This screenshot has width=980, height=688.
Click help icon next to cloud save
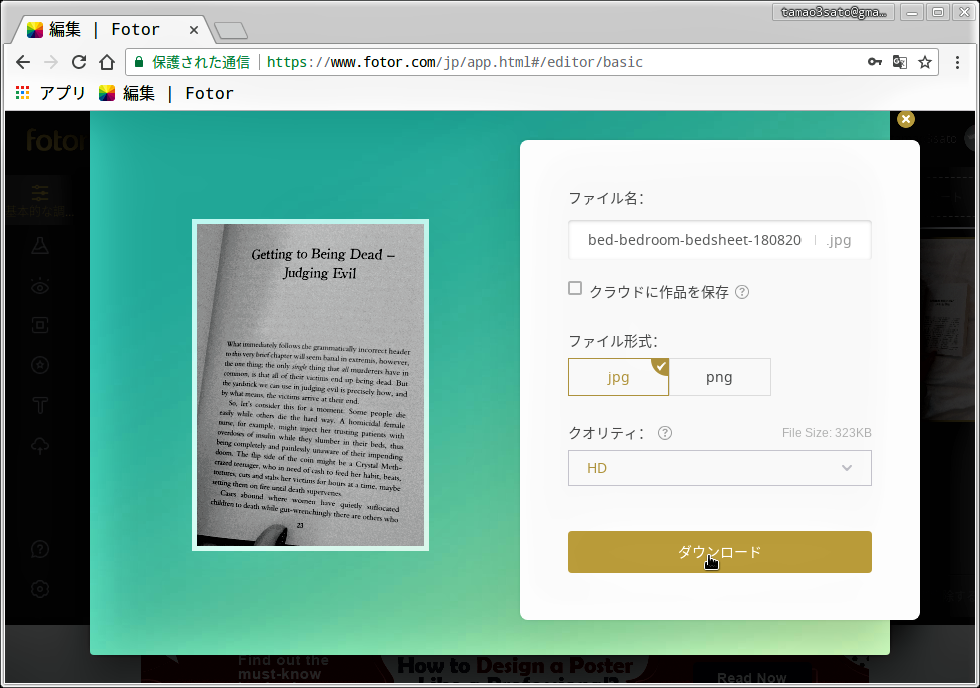pos(742,292)
